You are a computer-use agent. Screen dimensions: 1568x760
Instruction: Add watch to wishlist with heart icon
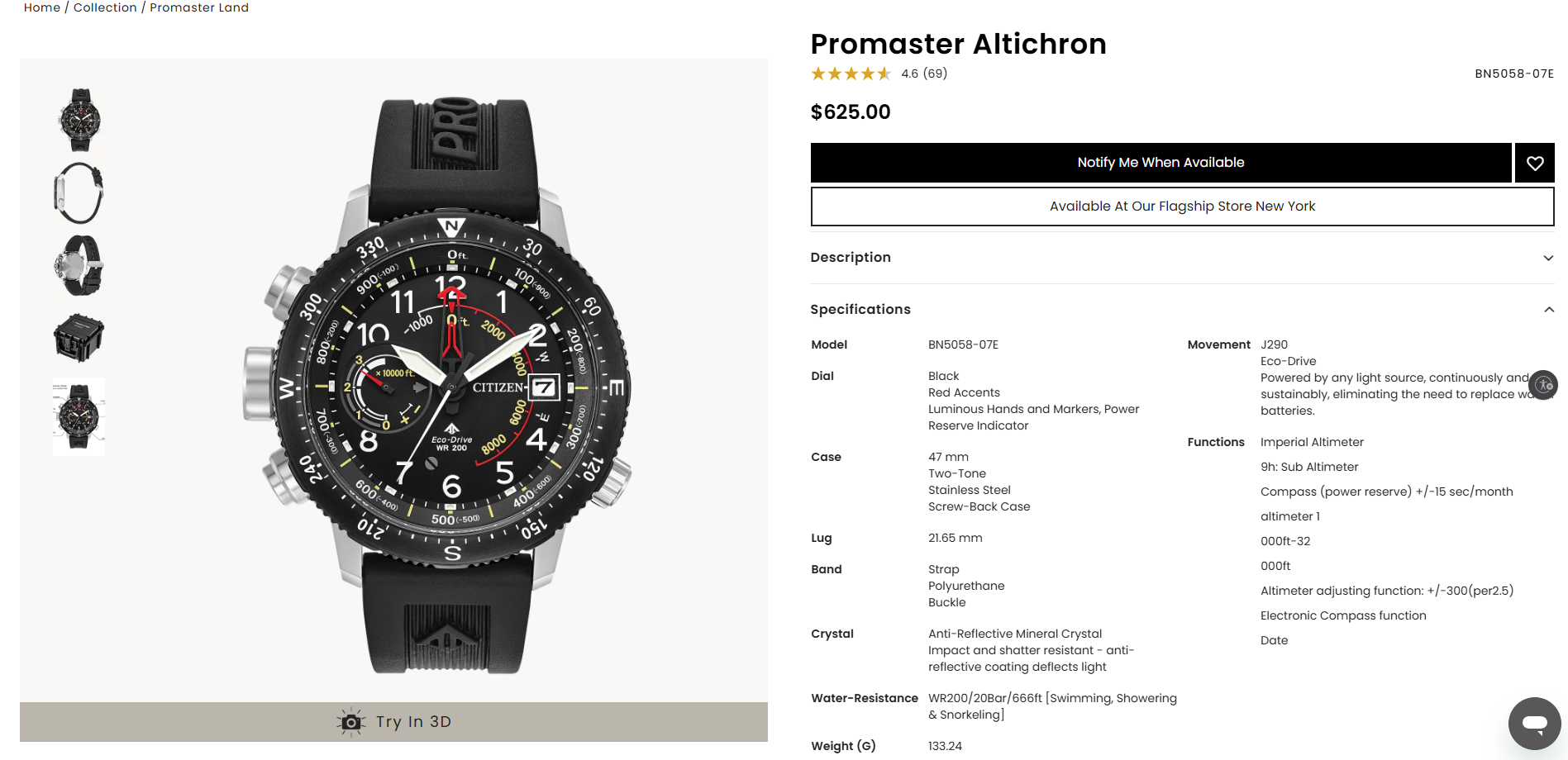[1535, 163]
